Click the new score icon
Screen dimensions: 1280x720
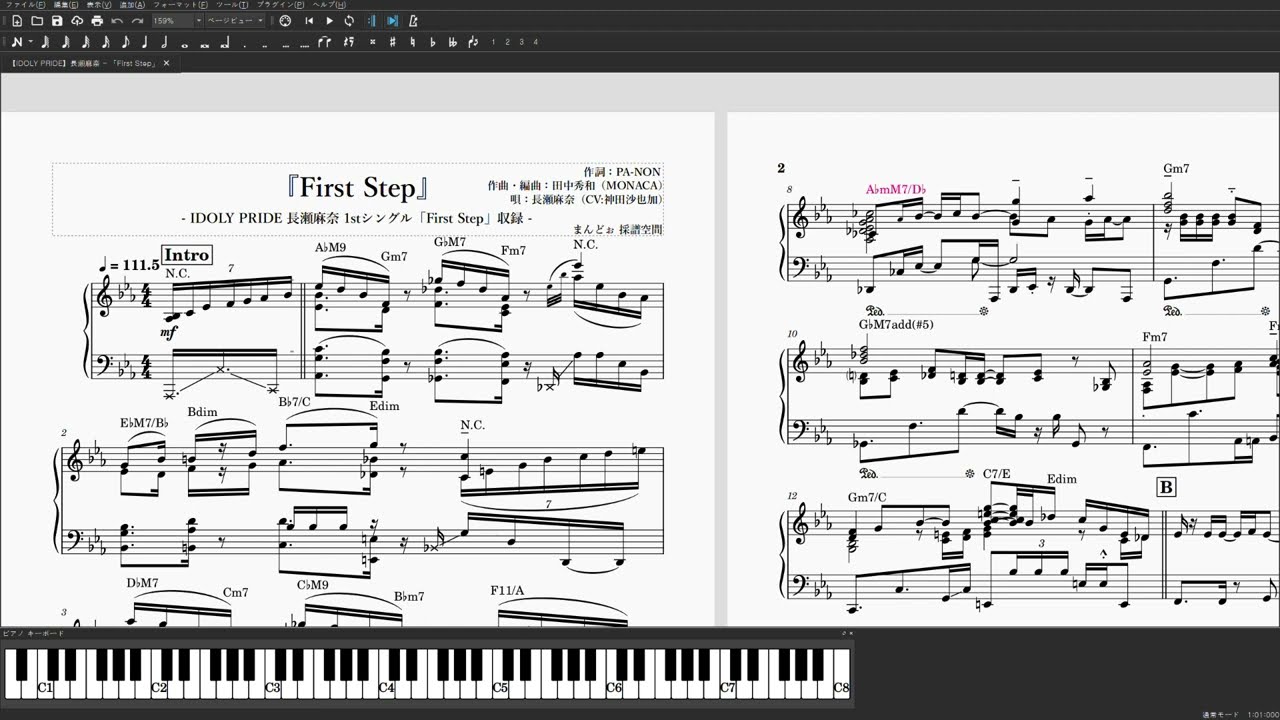pyautogui.click(x=17, y=21)
